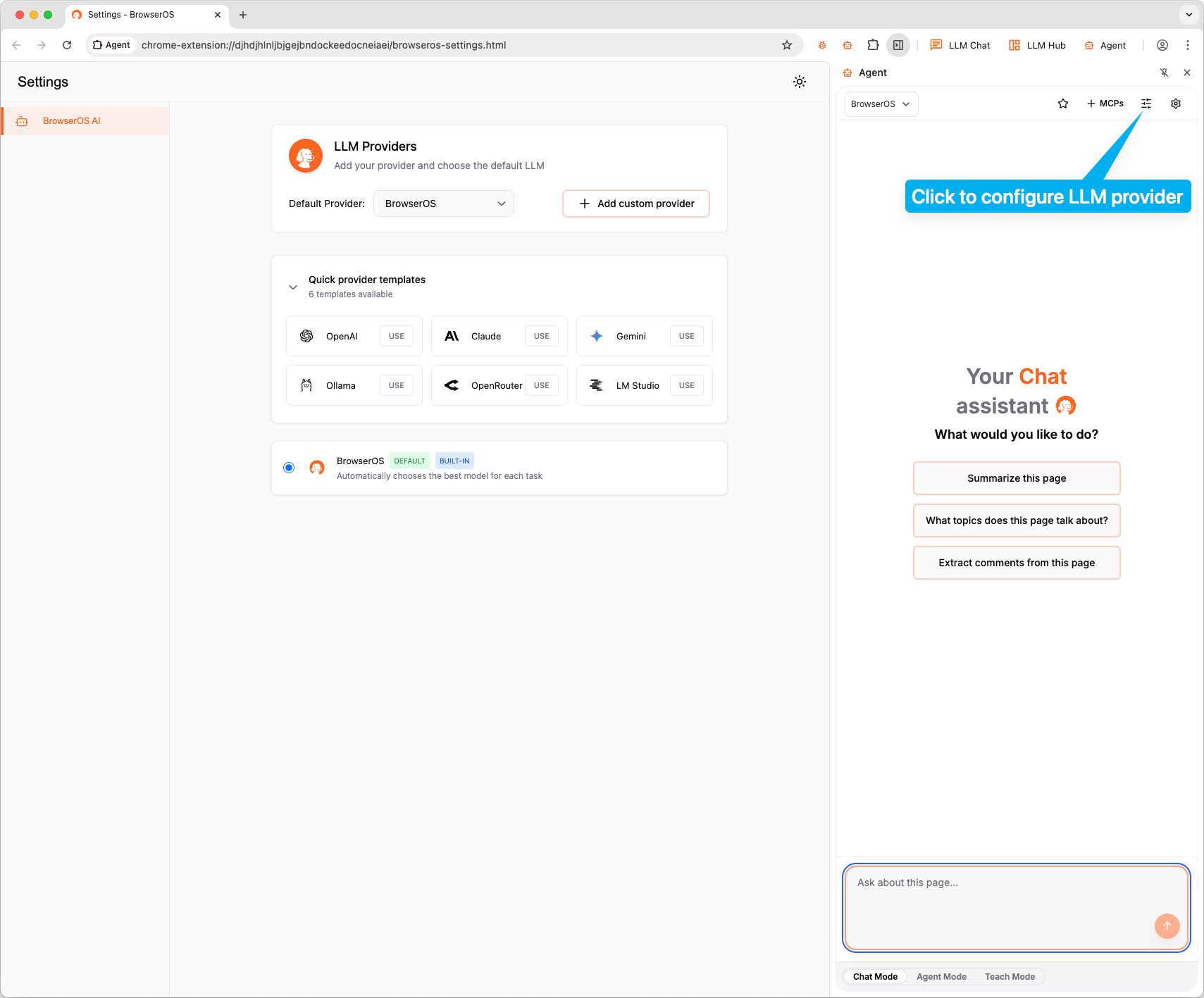
Task: Focus the Ask about this page input
Action: 1017,907
